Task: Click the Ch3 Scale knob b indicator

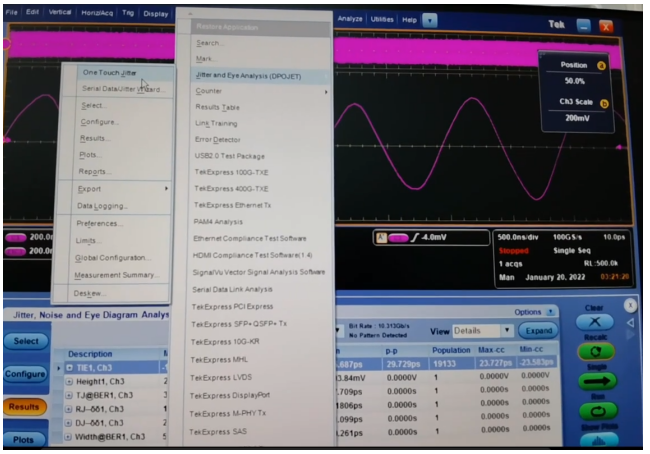Action: (604, 104)
